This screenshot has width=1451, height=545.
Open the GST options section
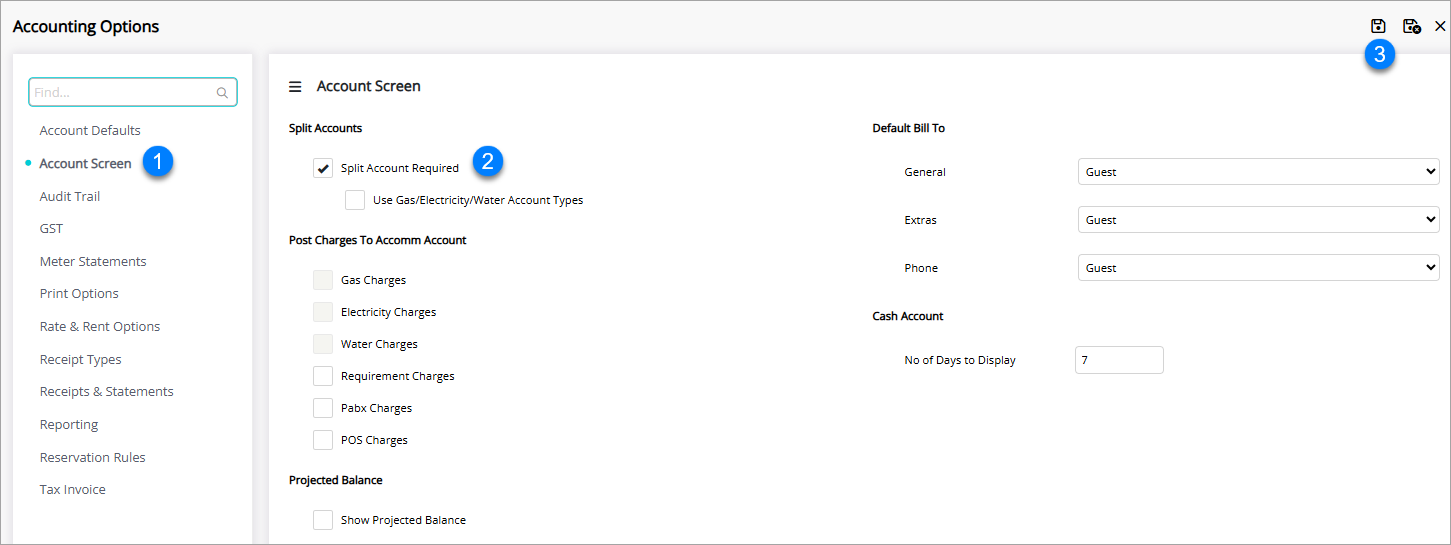click(51, 229)
